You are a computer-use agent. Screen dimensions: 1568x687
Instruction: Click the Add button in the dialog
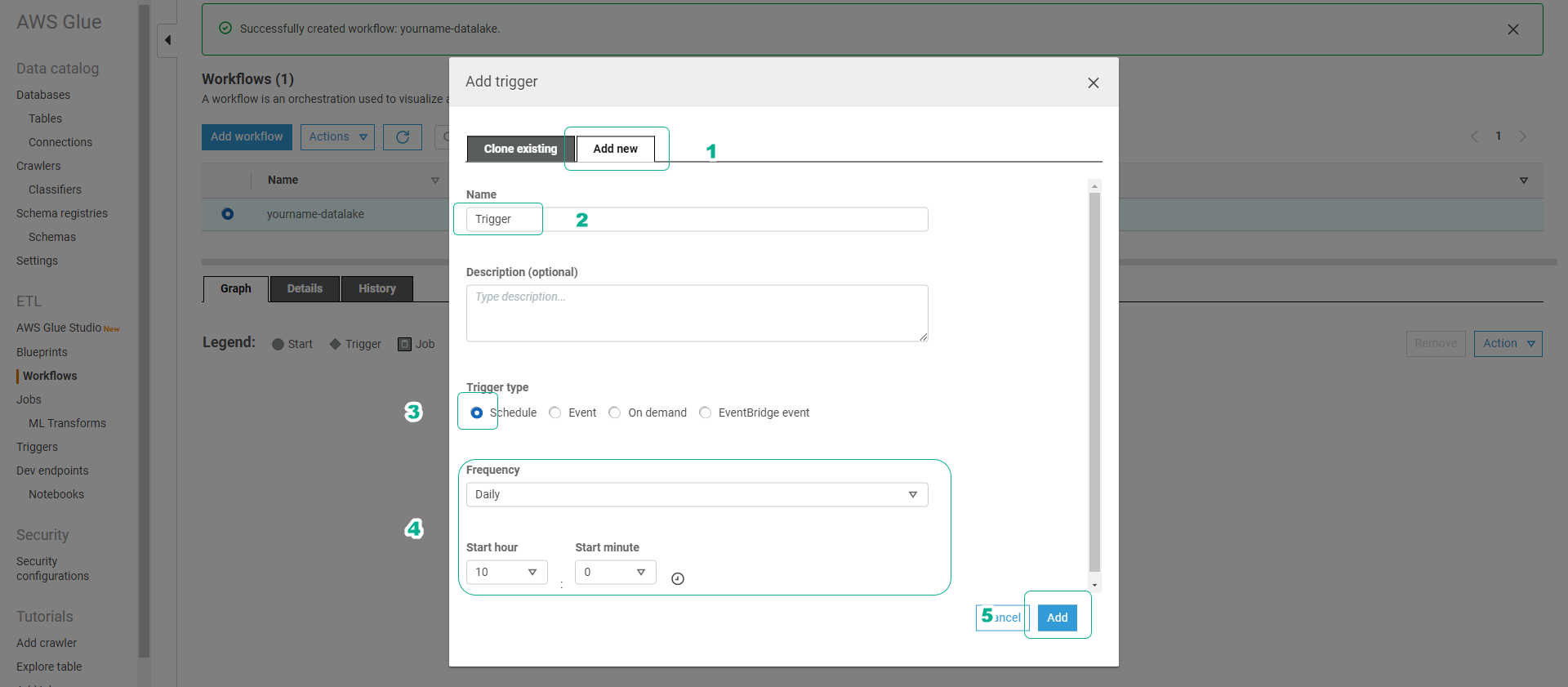coord(1058,618)
